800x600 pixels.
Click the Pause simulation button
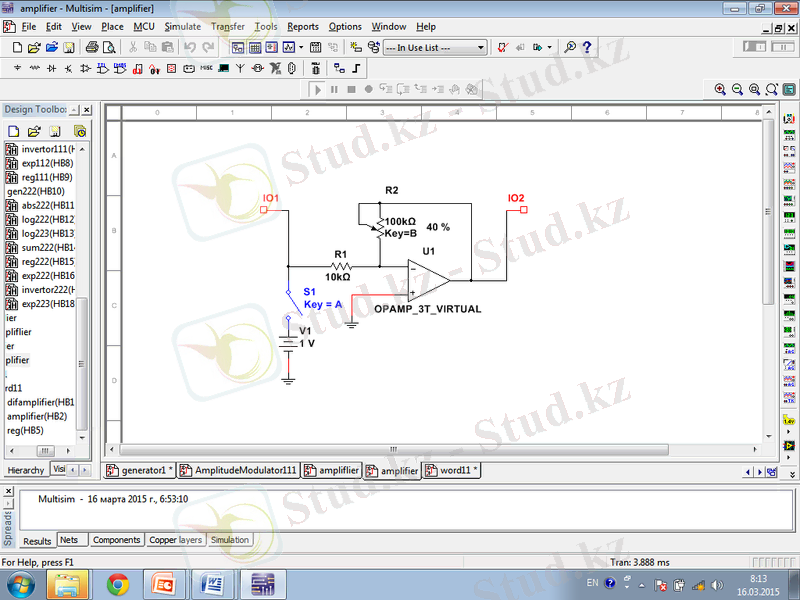[334, 90]
